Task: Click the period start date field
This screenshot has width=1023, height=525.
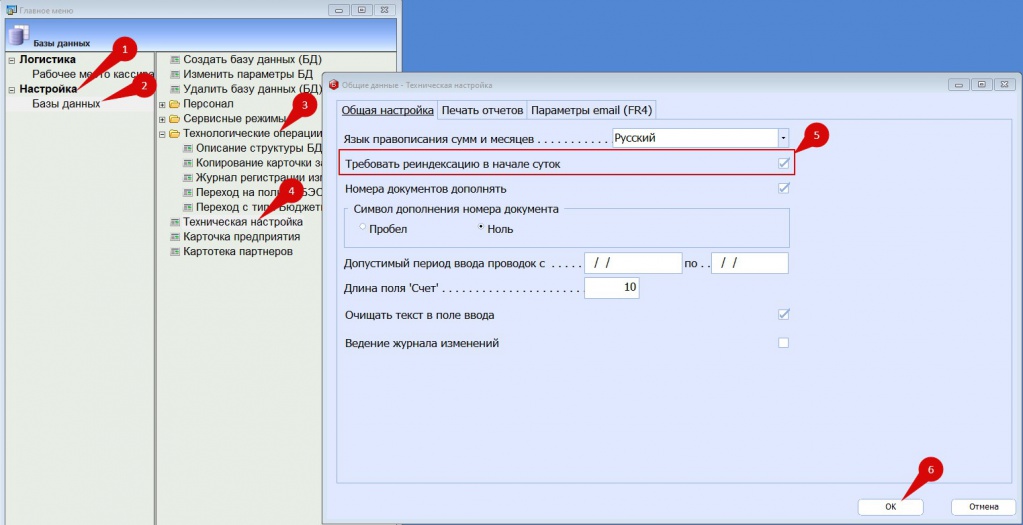Action: (633, 263)
